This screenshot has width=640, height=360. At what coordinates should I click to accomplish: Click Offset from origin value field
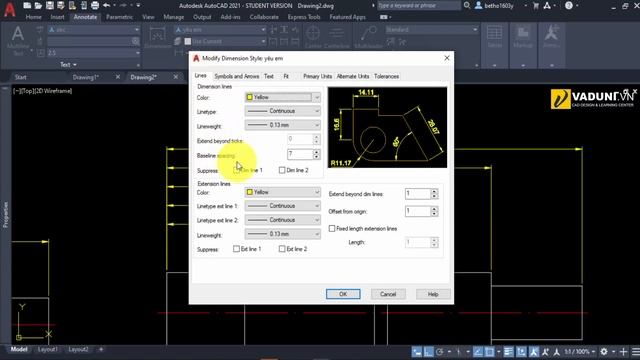tap(418, 211)
